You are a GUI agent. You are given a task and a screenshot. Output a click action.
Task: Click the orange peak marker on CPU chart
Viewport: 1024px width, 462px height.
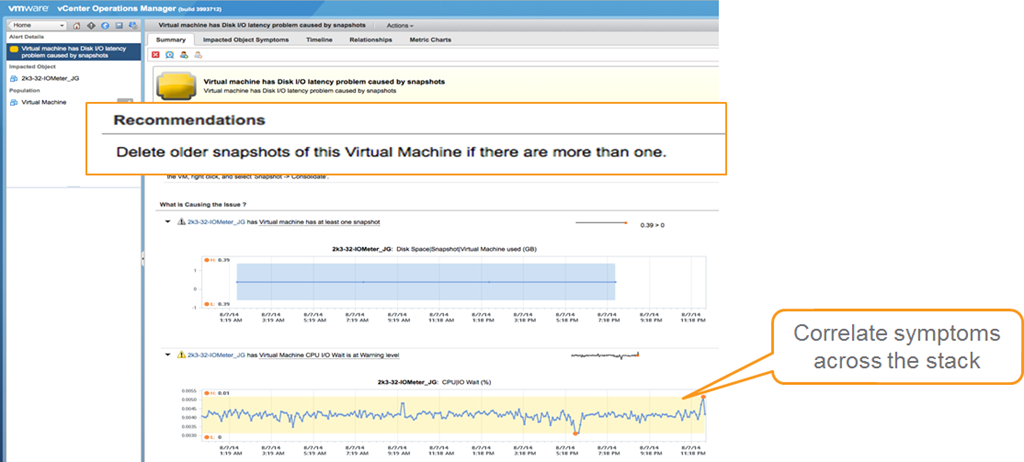(x=703, y=398)
